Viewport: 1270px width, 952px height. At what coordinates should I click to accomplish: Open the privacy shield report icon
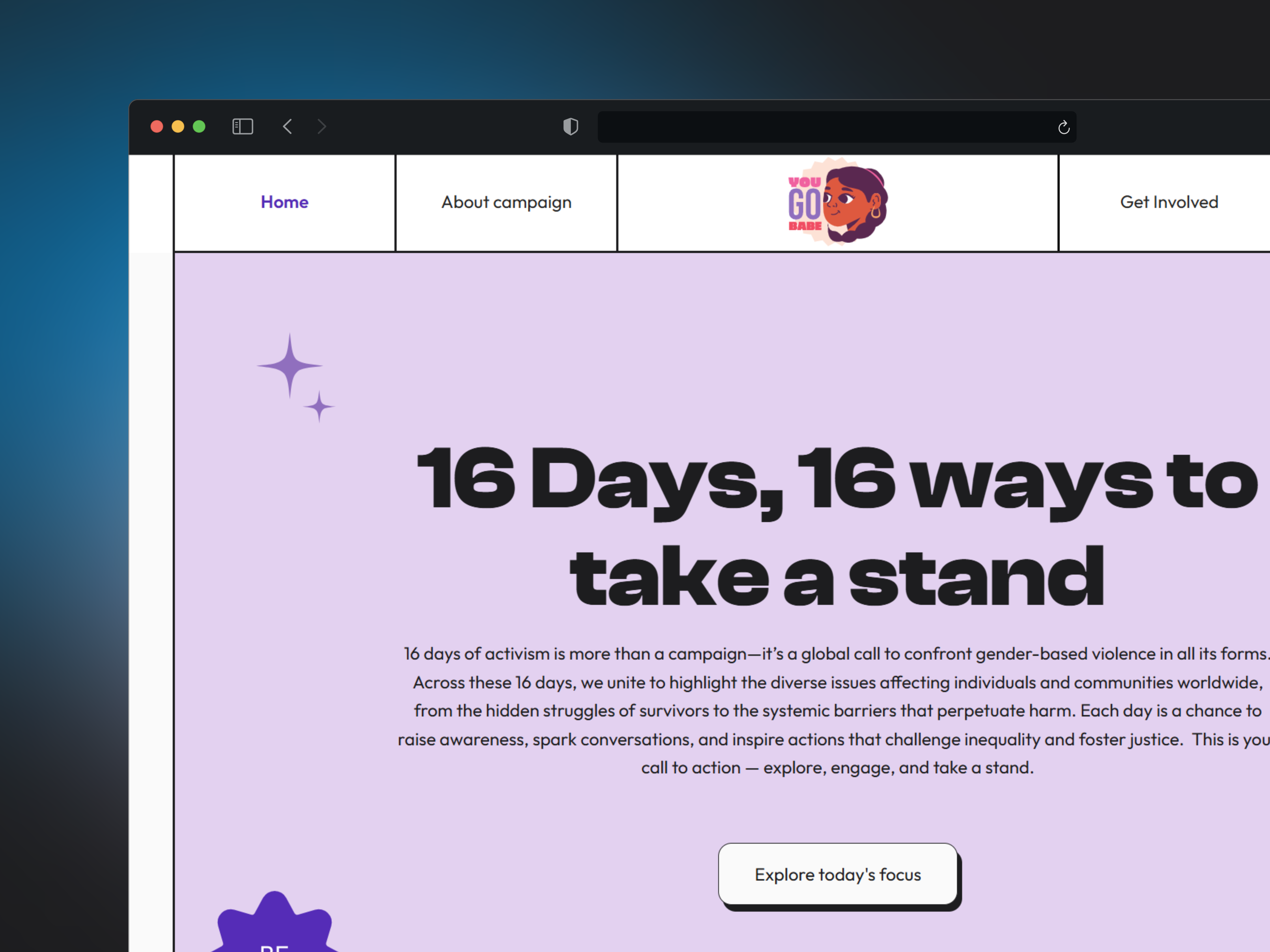click(570, 126)
